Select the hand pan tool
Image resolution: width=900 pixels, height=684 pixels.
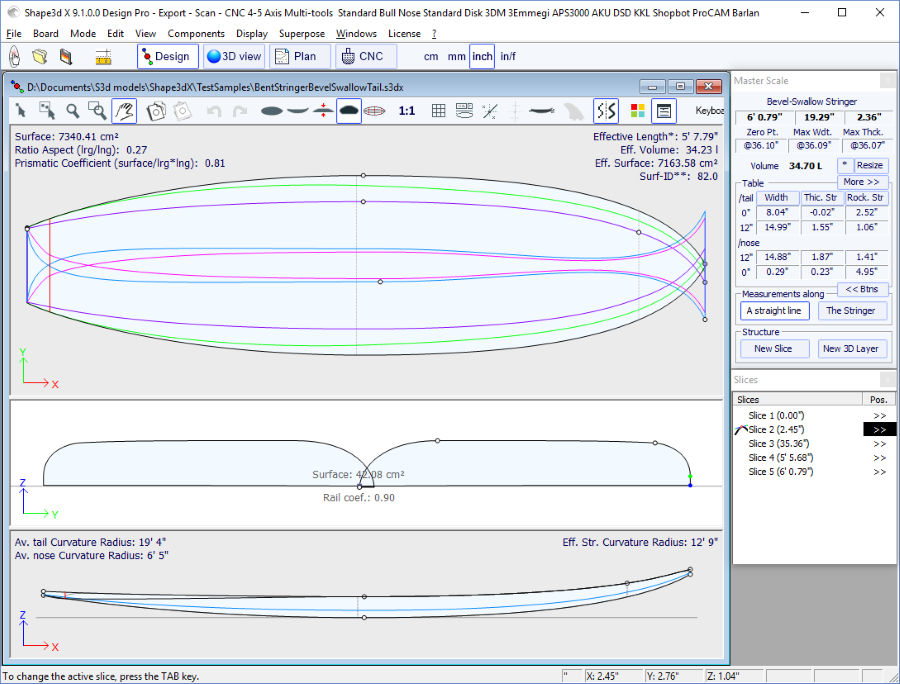124,111
